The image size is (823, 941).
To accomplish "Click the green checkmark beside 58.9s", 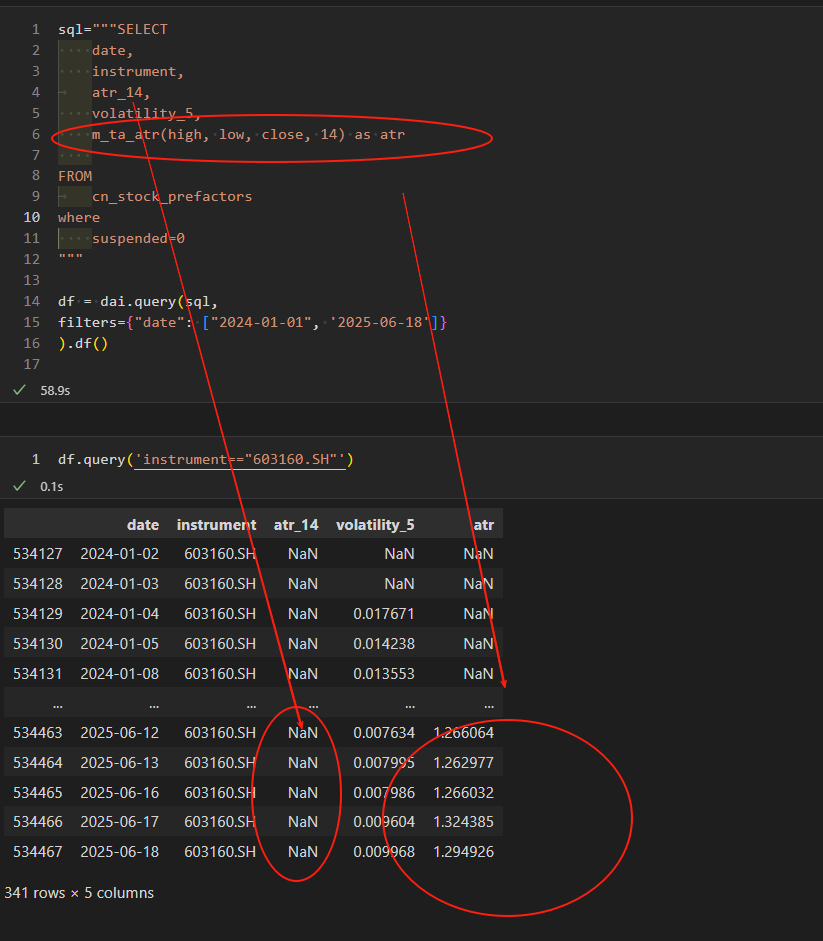I will [x=19, y=390].
